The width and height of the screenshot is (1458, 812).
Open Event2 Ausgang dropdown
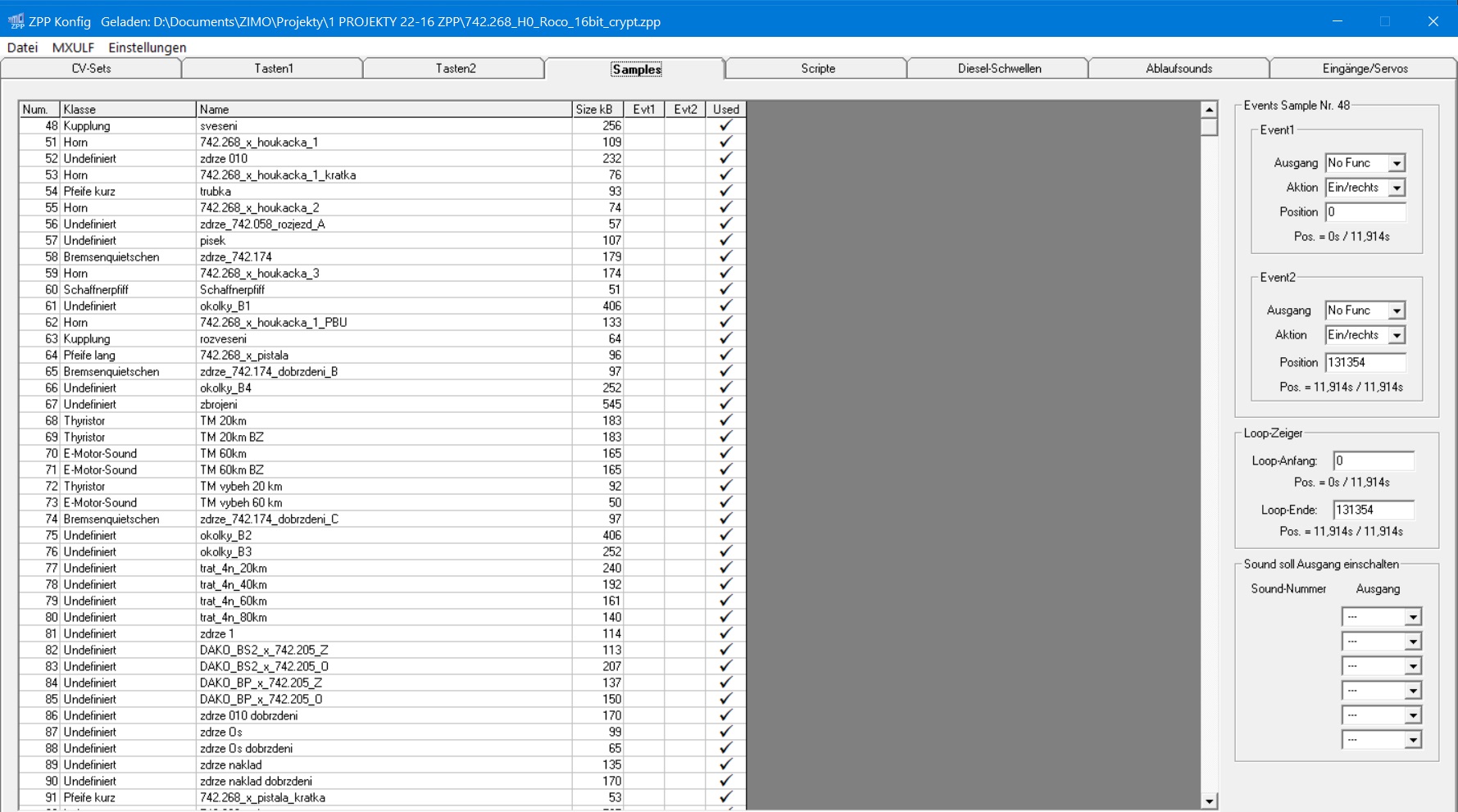pyautogui.click(x=1397, y=311)
